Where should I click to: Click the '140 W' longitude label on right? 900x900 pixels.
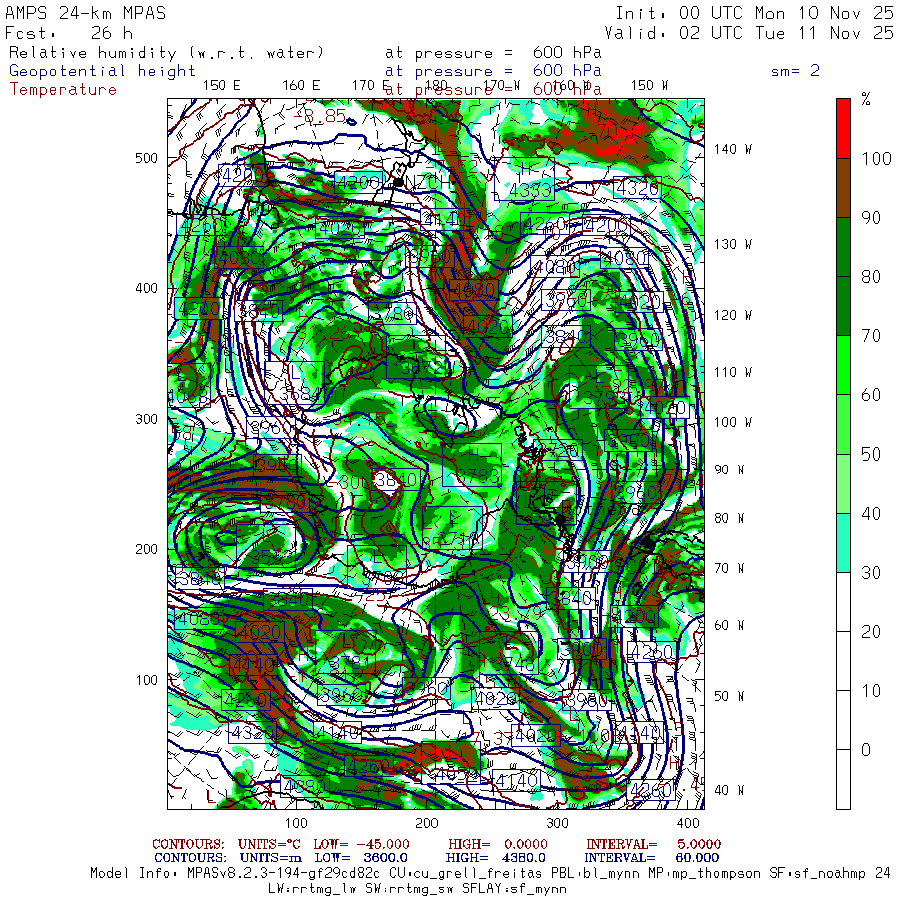732,149
